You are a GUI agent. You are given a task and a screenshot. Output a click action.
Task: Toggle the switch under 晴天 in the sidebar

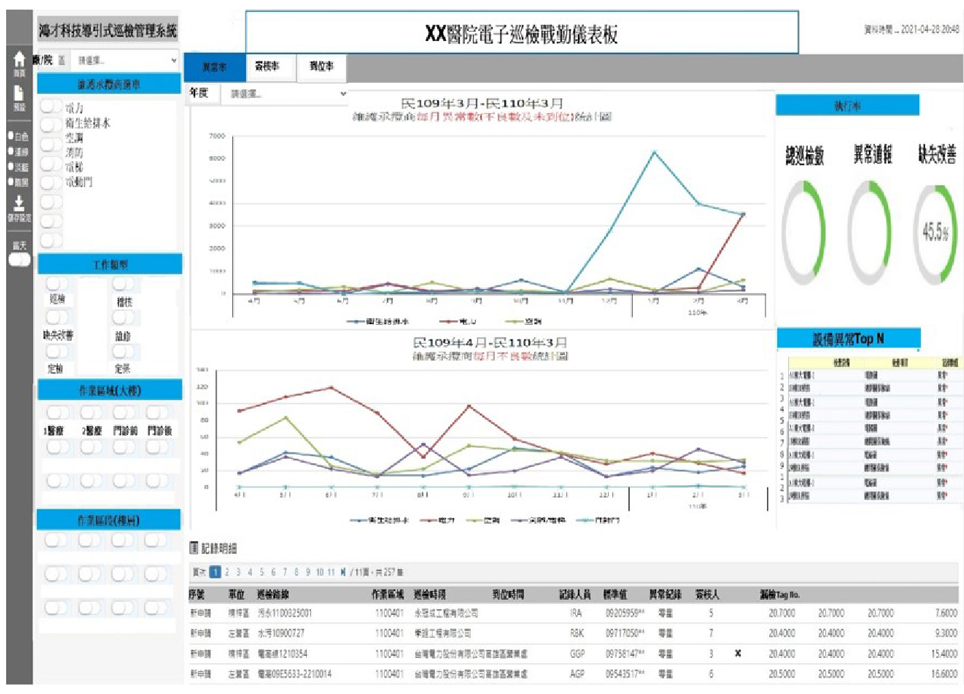coord(18,259)
